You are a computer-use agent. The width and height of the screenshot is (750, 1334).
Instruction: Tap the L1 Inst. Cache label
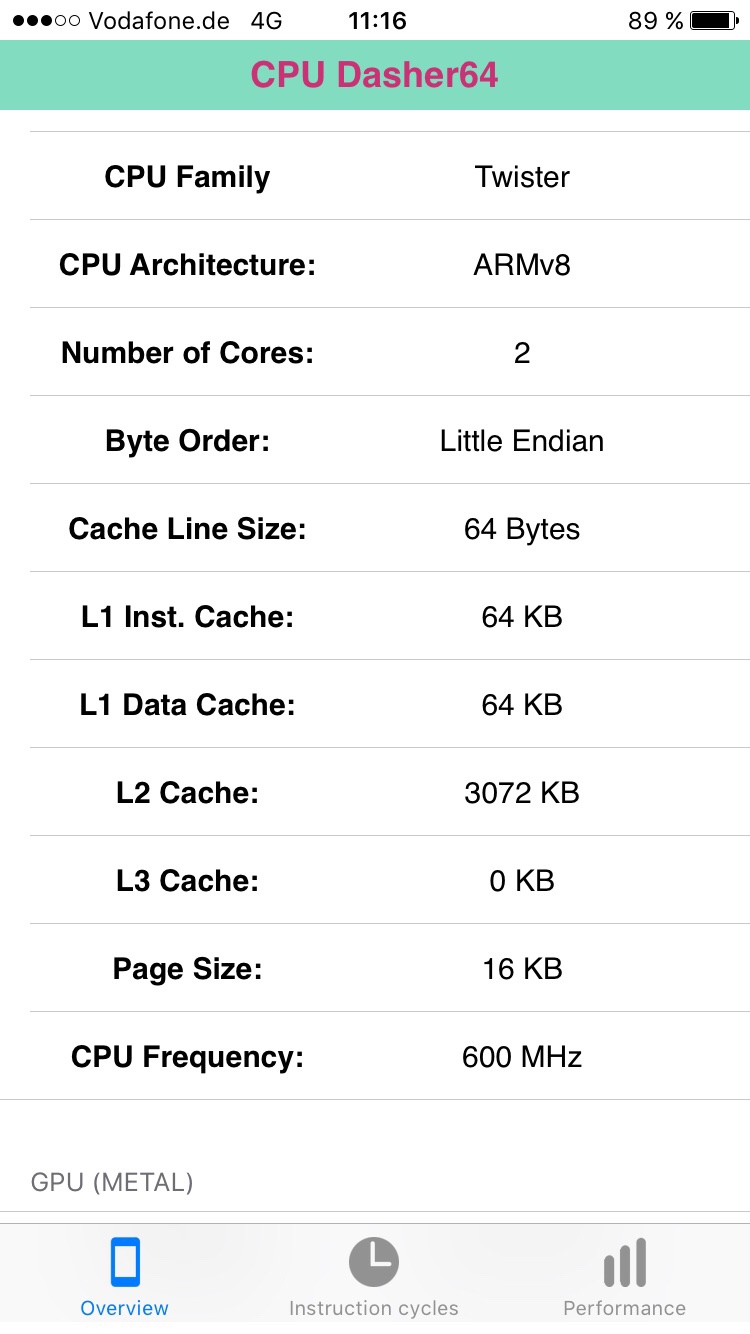187,617
